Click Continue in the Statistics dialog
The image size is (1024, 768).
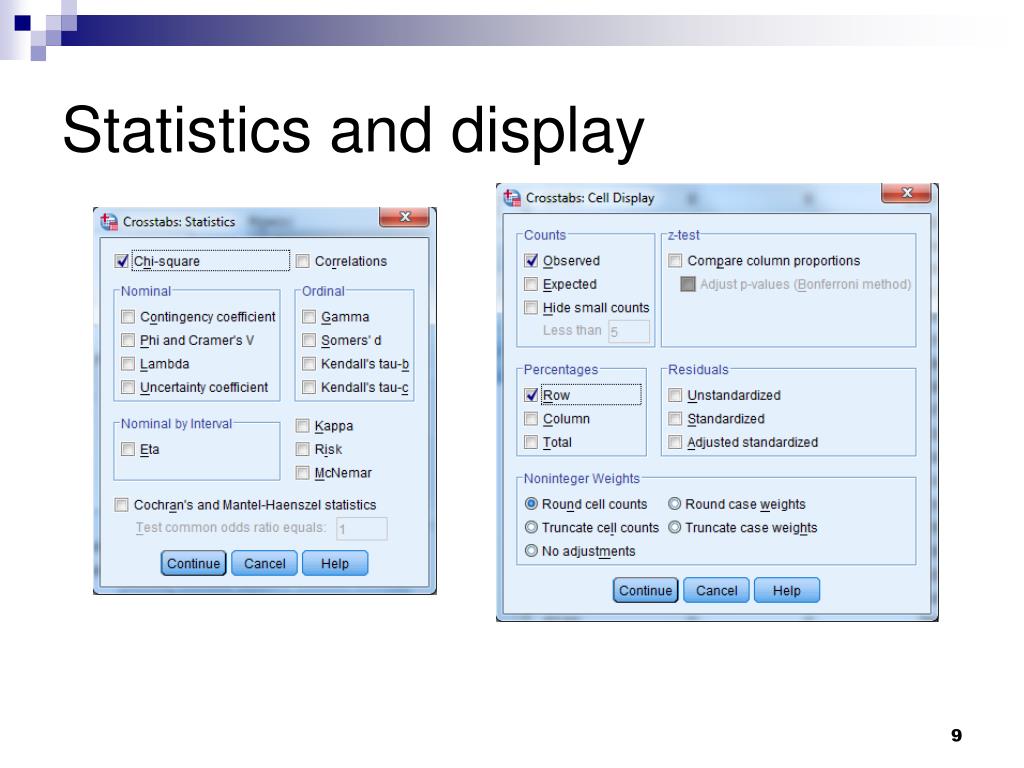coord(193,563)
